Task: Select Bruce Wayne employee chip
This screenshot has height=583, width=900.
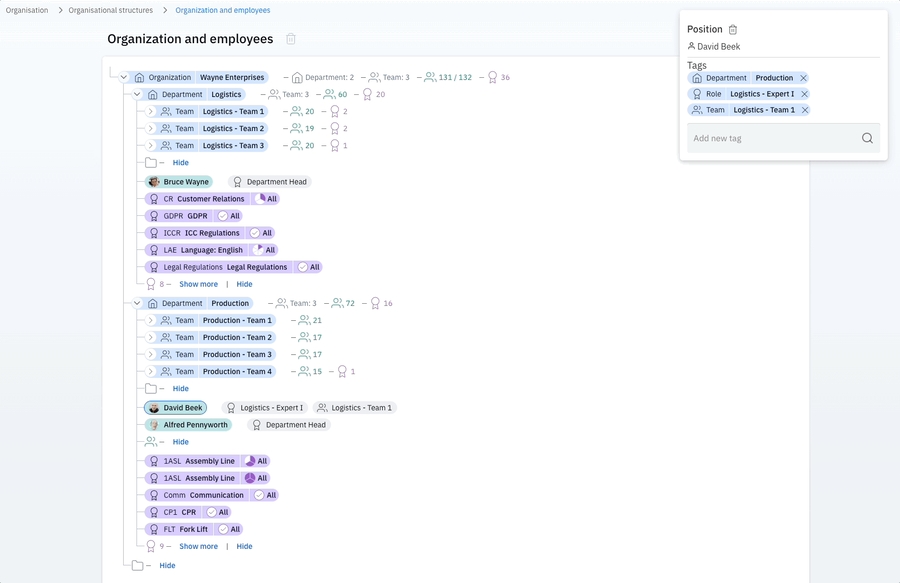Action: [178, 182]
